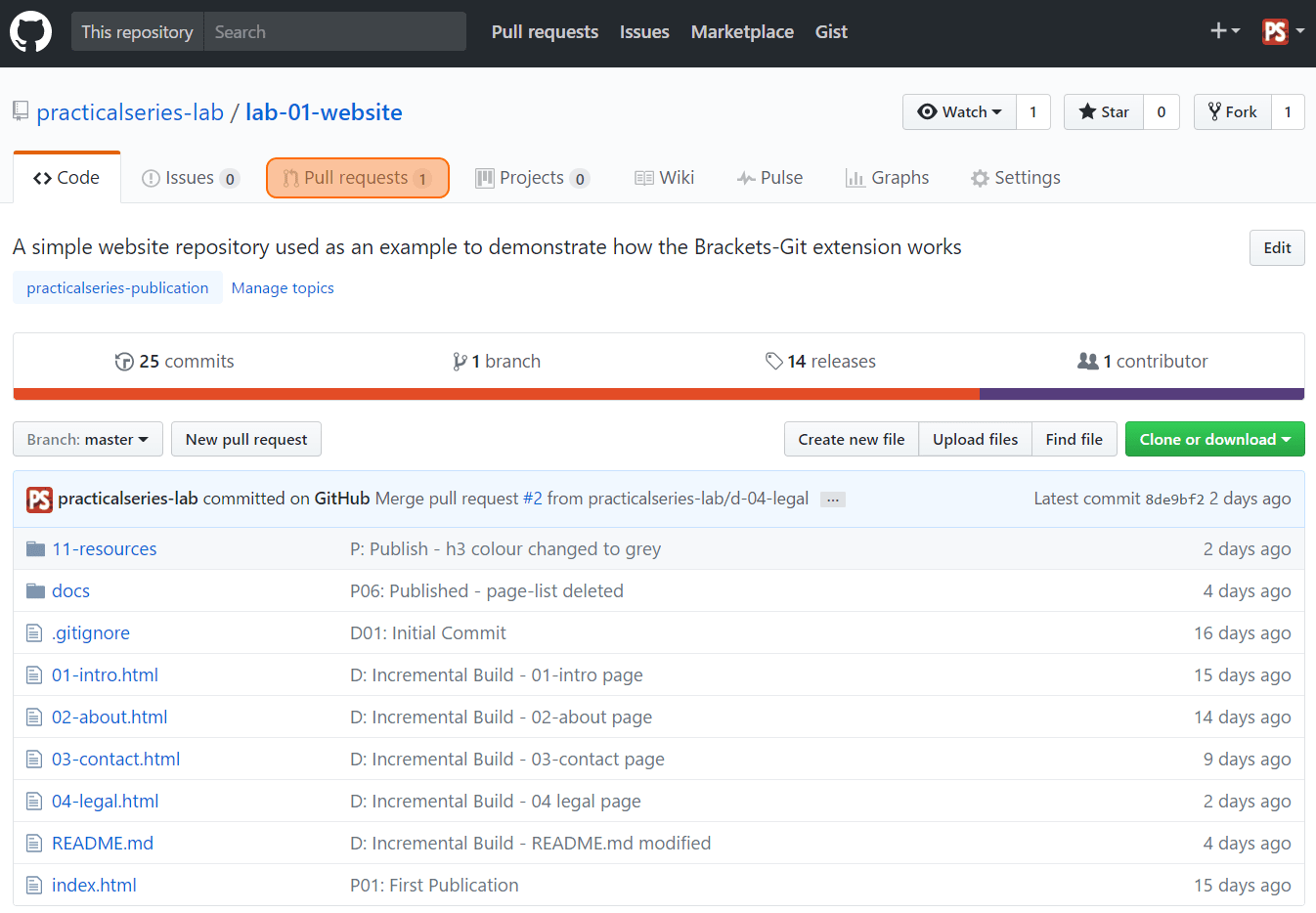The width and height of the screenshot is (1316, 913).
Task: Open commit 'P06: Published - page-list deleted'
Action: pyautogui.click(x=487, y=591)
